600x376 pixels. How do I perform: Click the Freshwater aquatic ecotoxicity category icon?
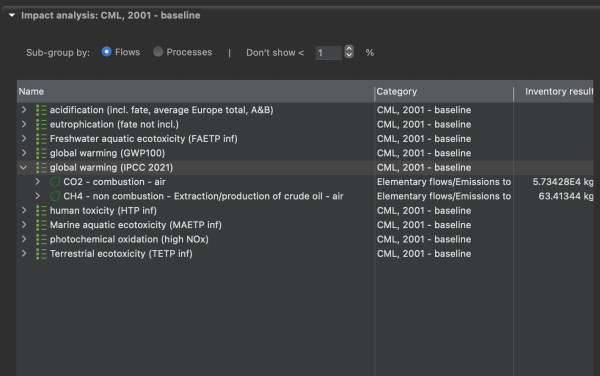pyautogui.click(x=41, y=139)
